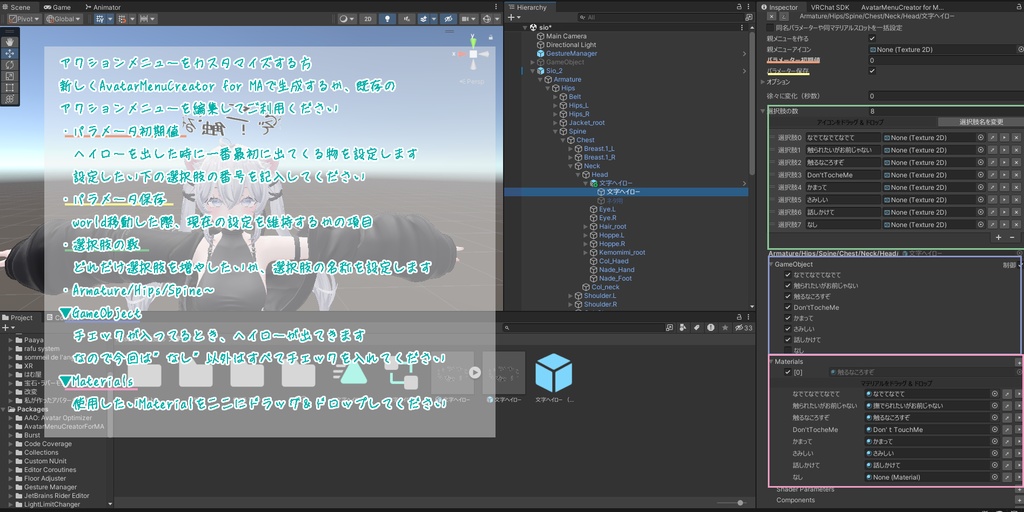Image resolution: width=1024 pixels, height=512 pixels.
Task: Open shading mode dropdown in Scene toolbar
Action: [x=347, y=19]
